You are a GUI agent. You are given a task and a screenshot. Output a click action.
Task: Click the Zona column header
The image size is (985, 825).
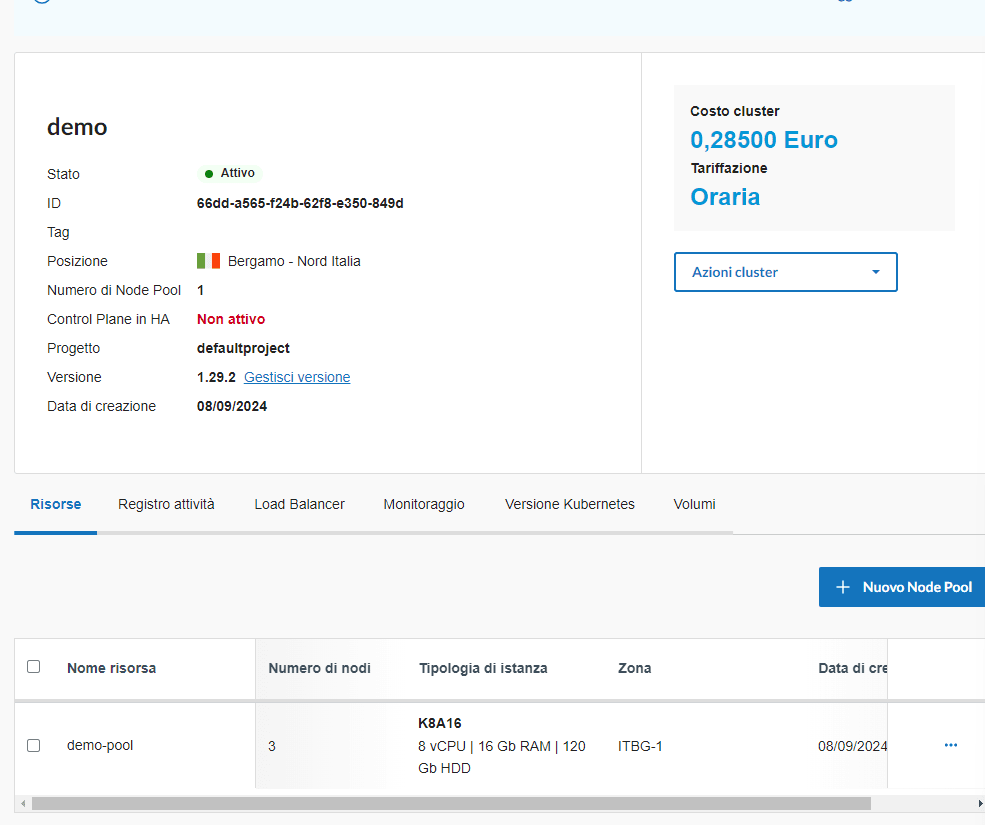tap(634, 668)
